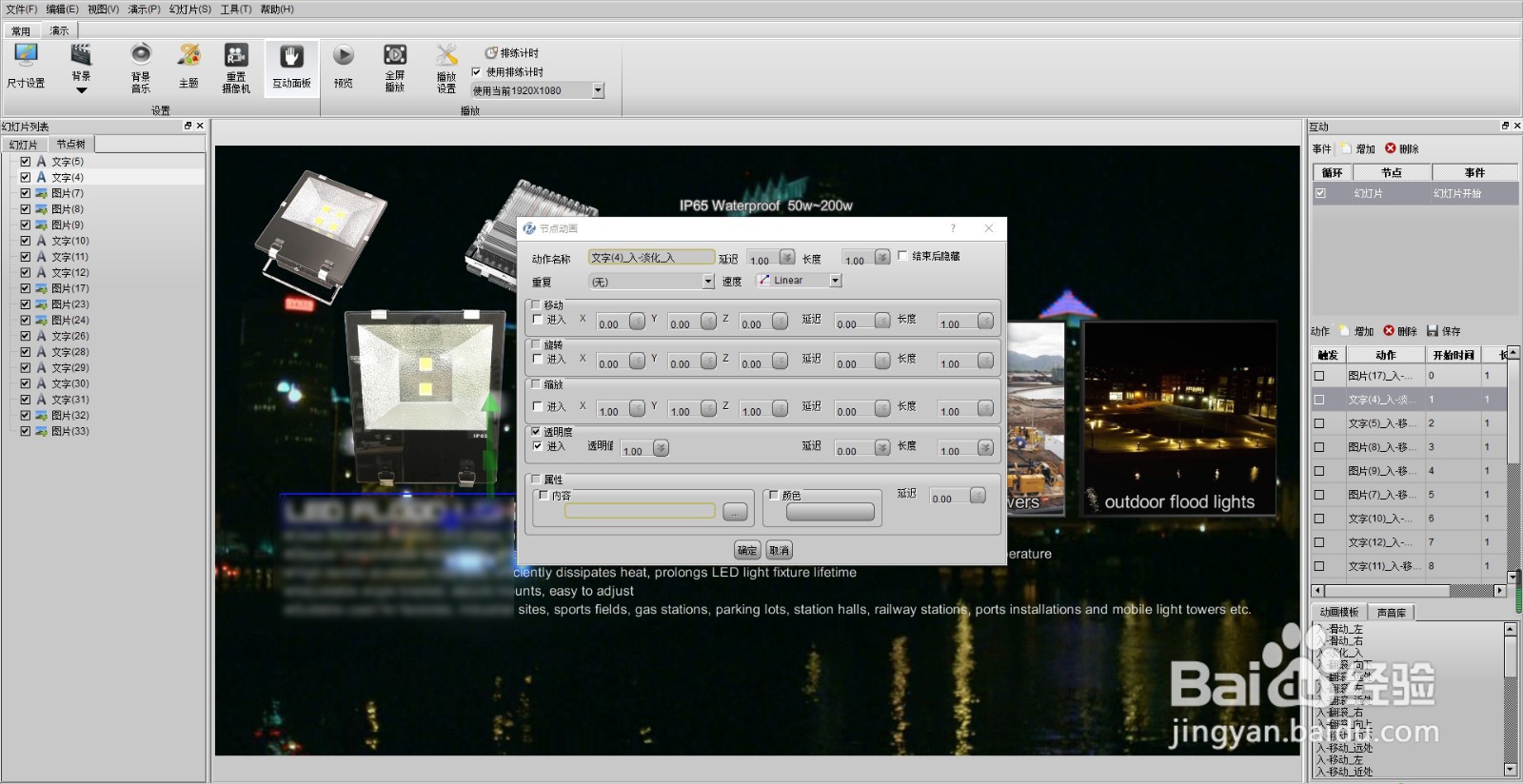Float the 幻灯片列表 panel

(x=188, y=126)
